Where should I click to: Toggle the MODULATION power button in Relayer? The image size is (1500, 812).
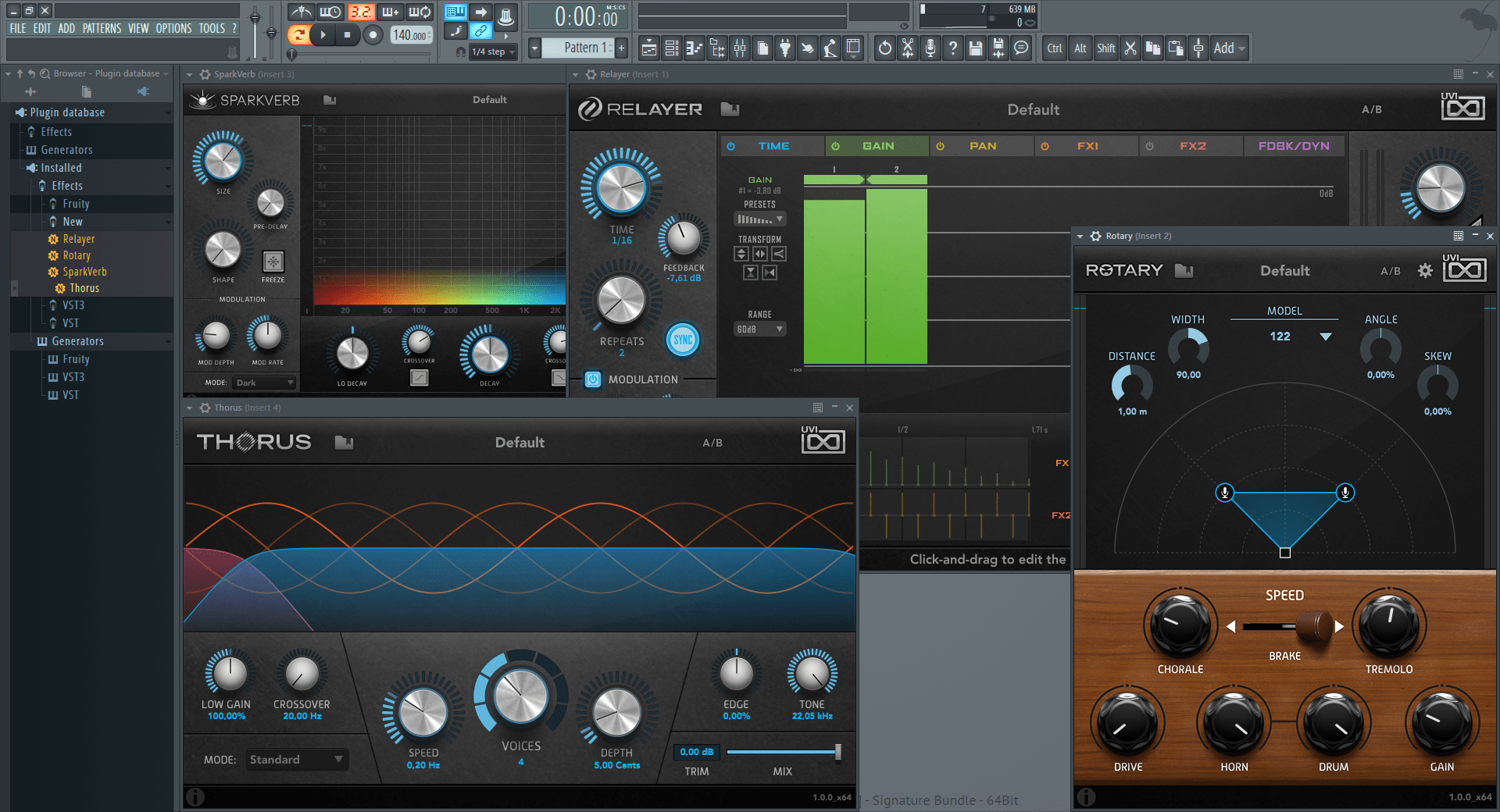point(593,379)
